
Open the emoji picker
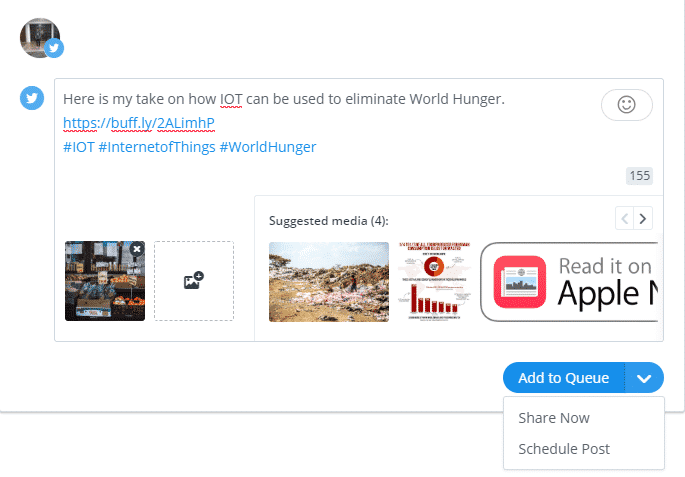pos(627,105)
